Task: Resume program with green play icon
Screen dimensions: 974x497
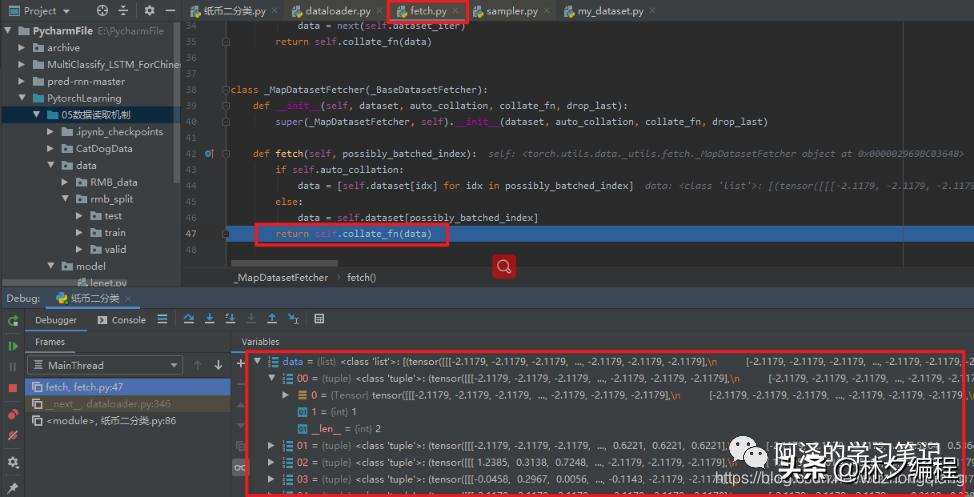Action: [13, 346]
